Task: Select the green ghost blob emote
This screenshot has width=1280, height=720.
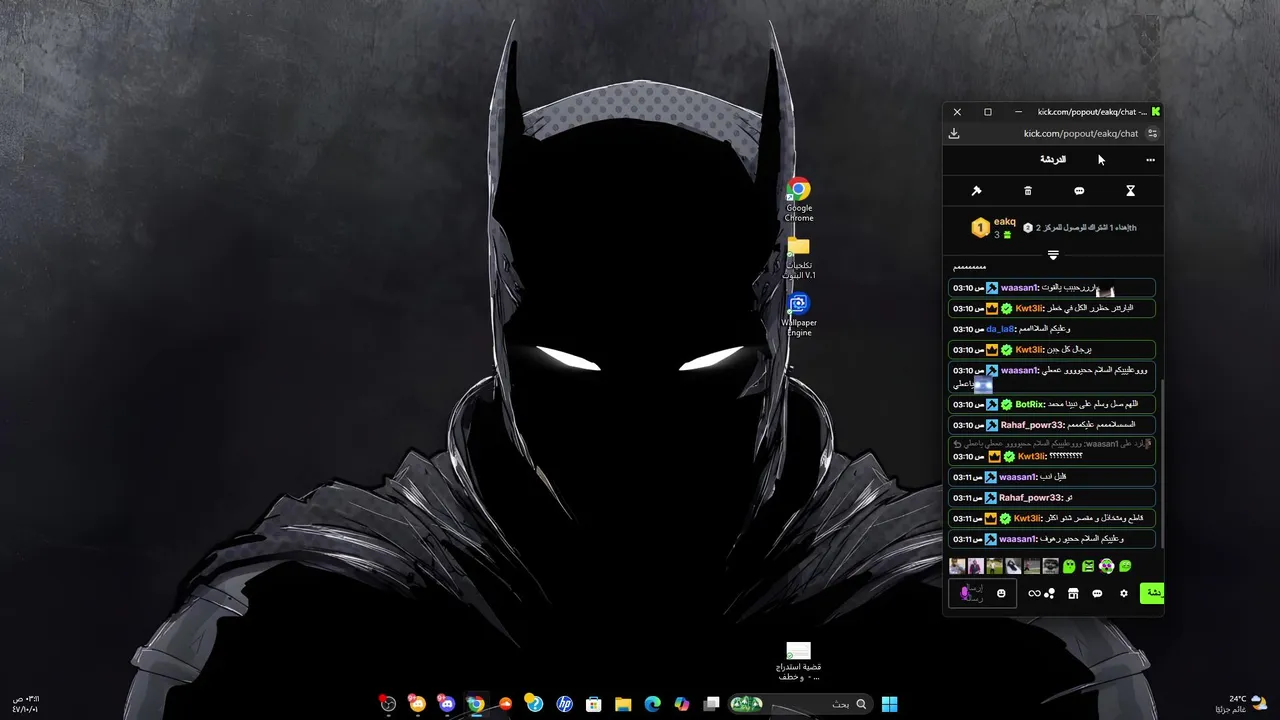Action: tap(1069, 566)
